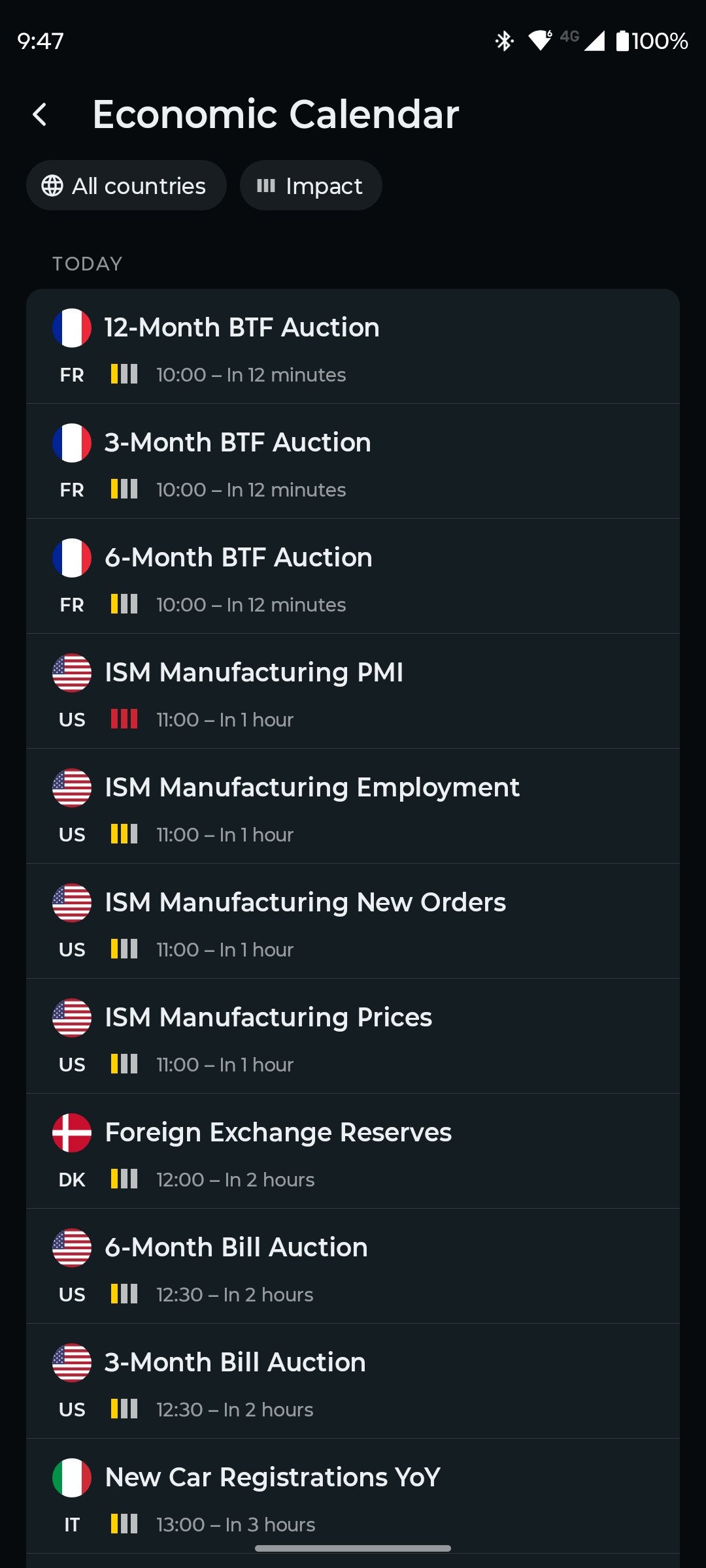This screenshot has width=706, height=1568.
Task: Tap Denmark flag on Foreign Exchange Reserves
Action: click(x=72, y=1133)
